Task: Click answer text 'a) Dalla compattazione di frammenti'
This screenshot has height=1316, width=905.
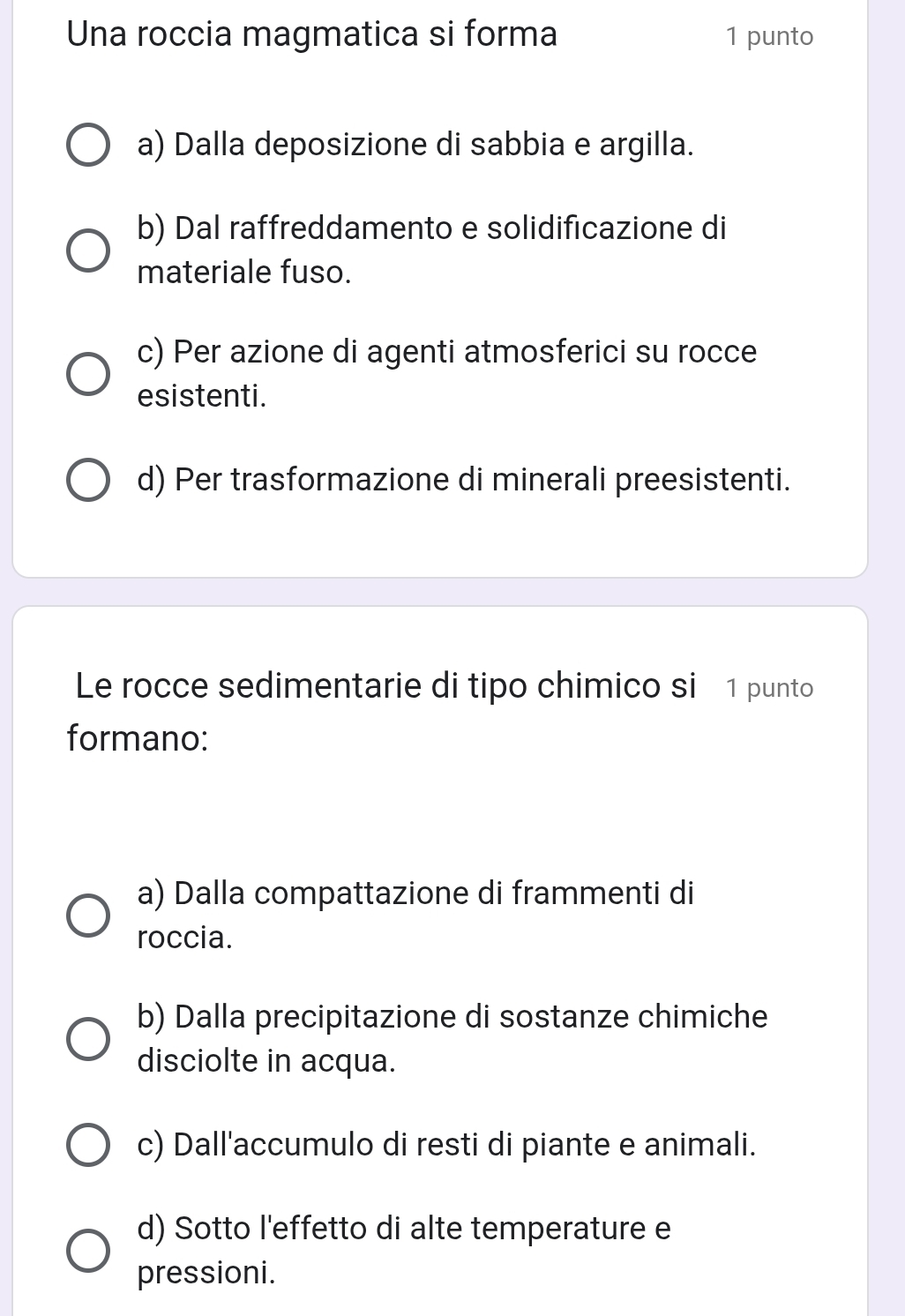Action: 415,894
